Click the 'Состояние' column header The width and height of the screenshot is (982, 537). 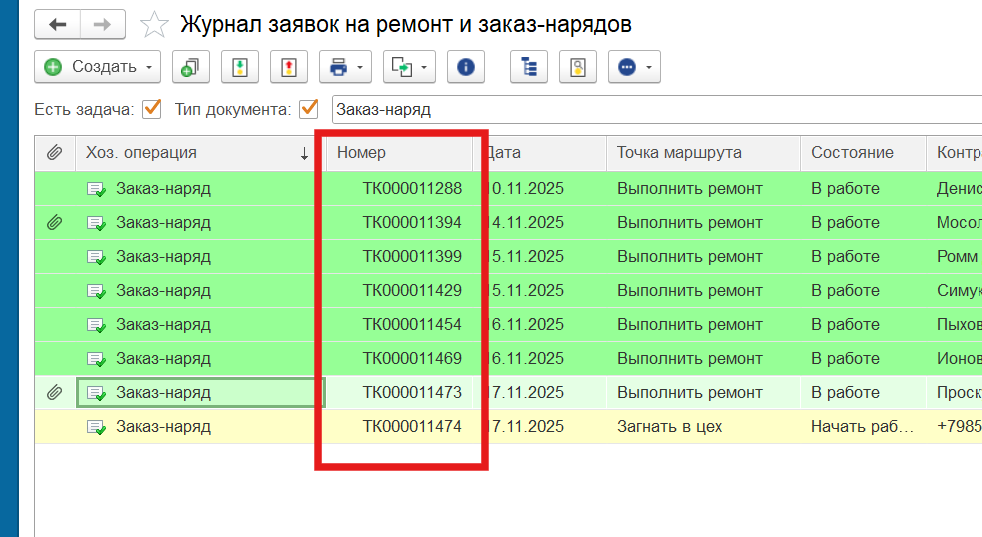point(852,153)
